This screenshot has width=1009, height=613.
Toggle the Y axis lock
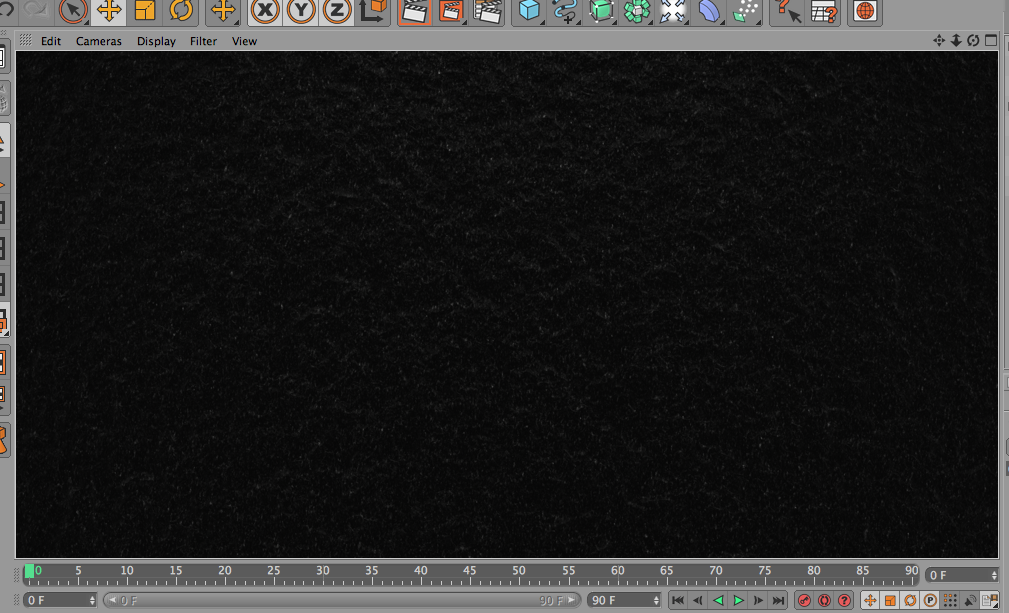(301, 10)
